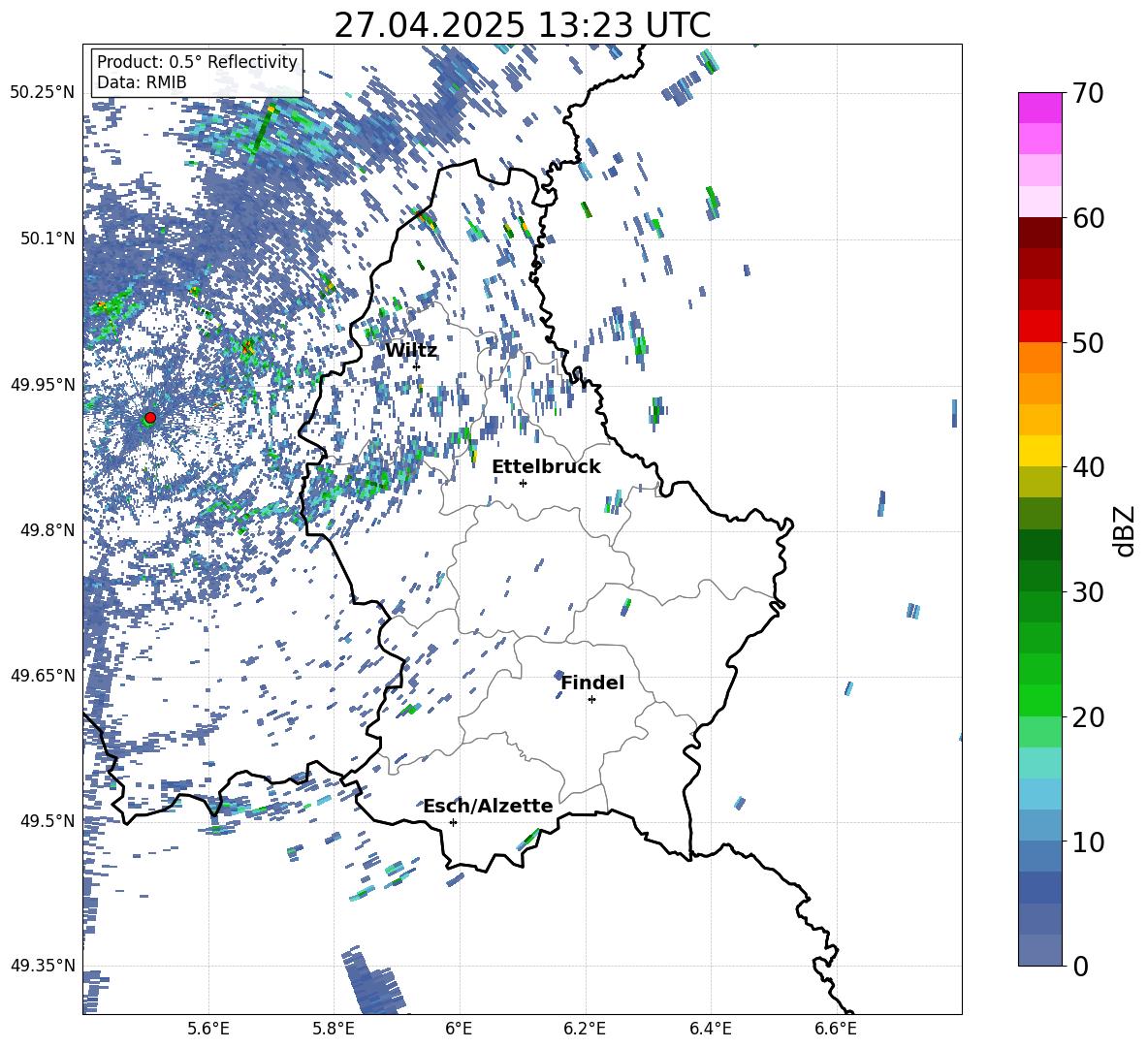The image size is (1148, 1048).
Task: Click the Ettelbruck city label
Action: pyautogui.click(x=546, y=467)
